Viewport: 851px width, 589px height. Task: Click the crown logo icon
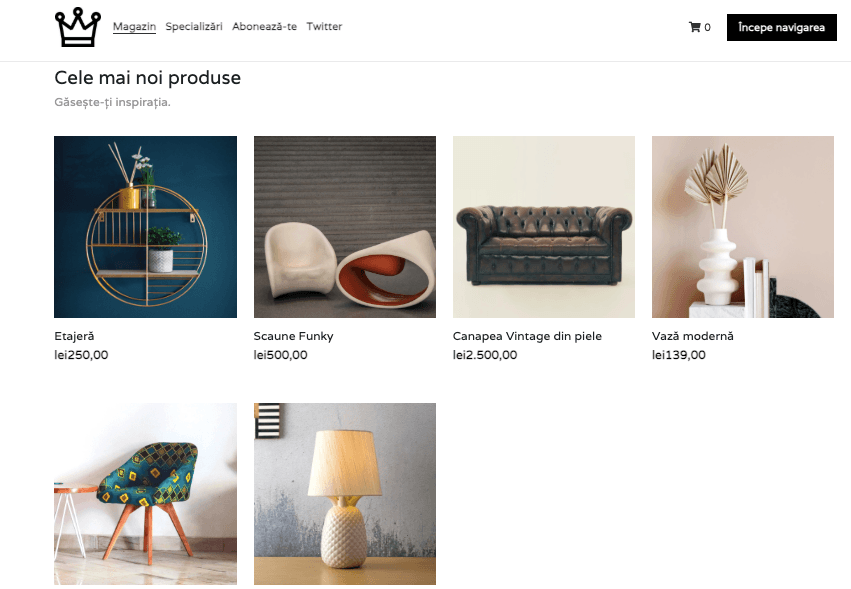coord(78,27)
